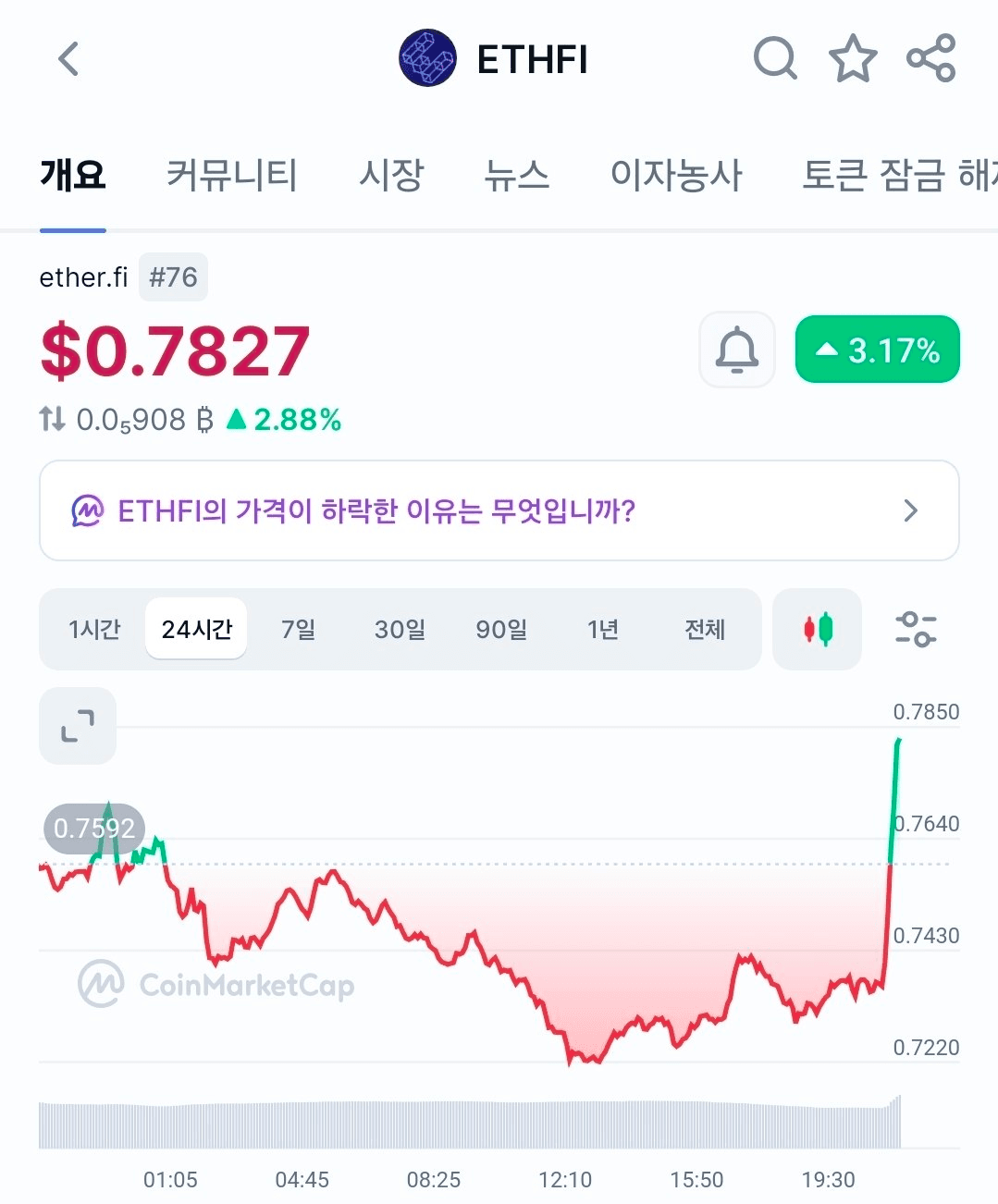This screenshot has width=998, height=1204.
Task: Open chart settings sliders icon
Action: 916,630
